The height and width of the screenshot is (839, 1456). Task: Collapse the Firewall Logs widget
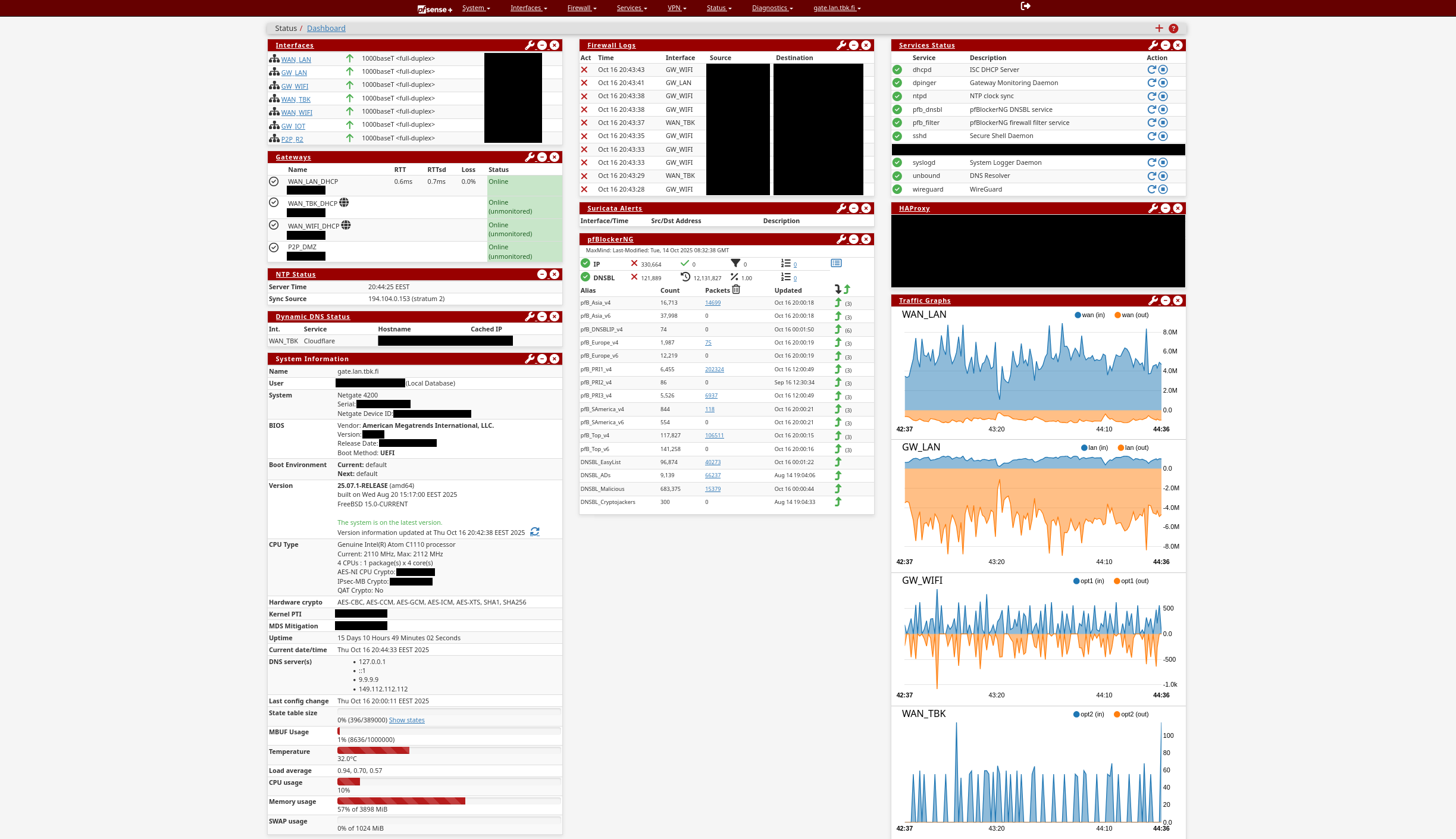[x=854, y=45]
